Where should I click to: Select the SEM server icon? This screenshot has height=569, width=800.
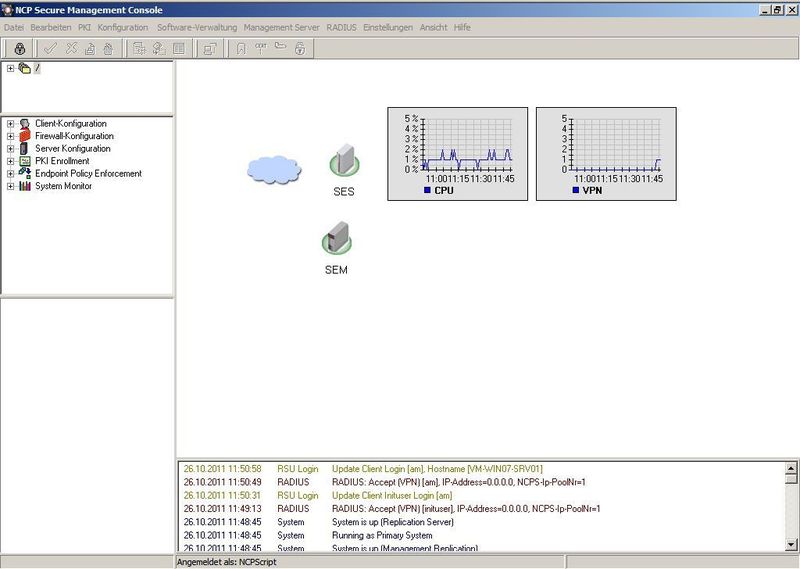[x=337, y=238]
